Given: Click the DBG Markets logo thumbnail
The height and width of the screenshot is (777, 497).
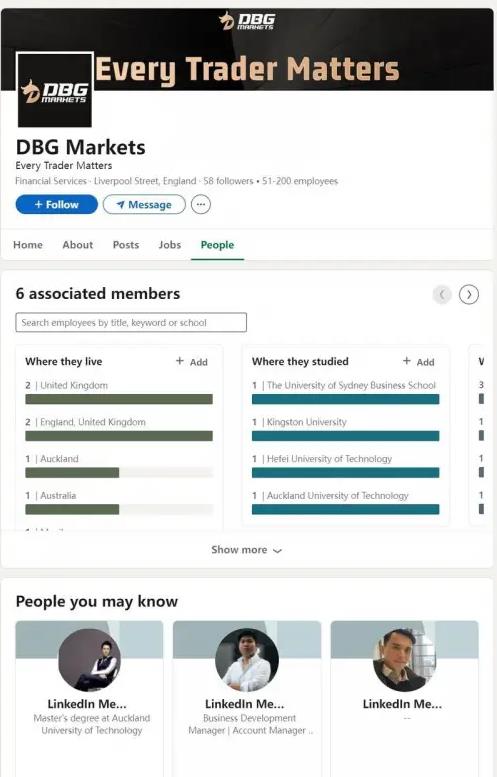Looking at the screenshot, I should coord(55,90).
